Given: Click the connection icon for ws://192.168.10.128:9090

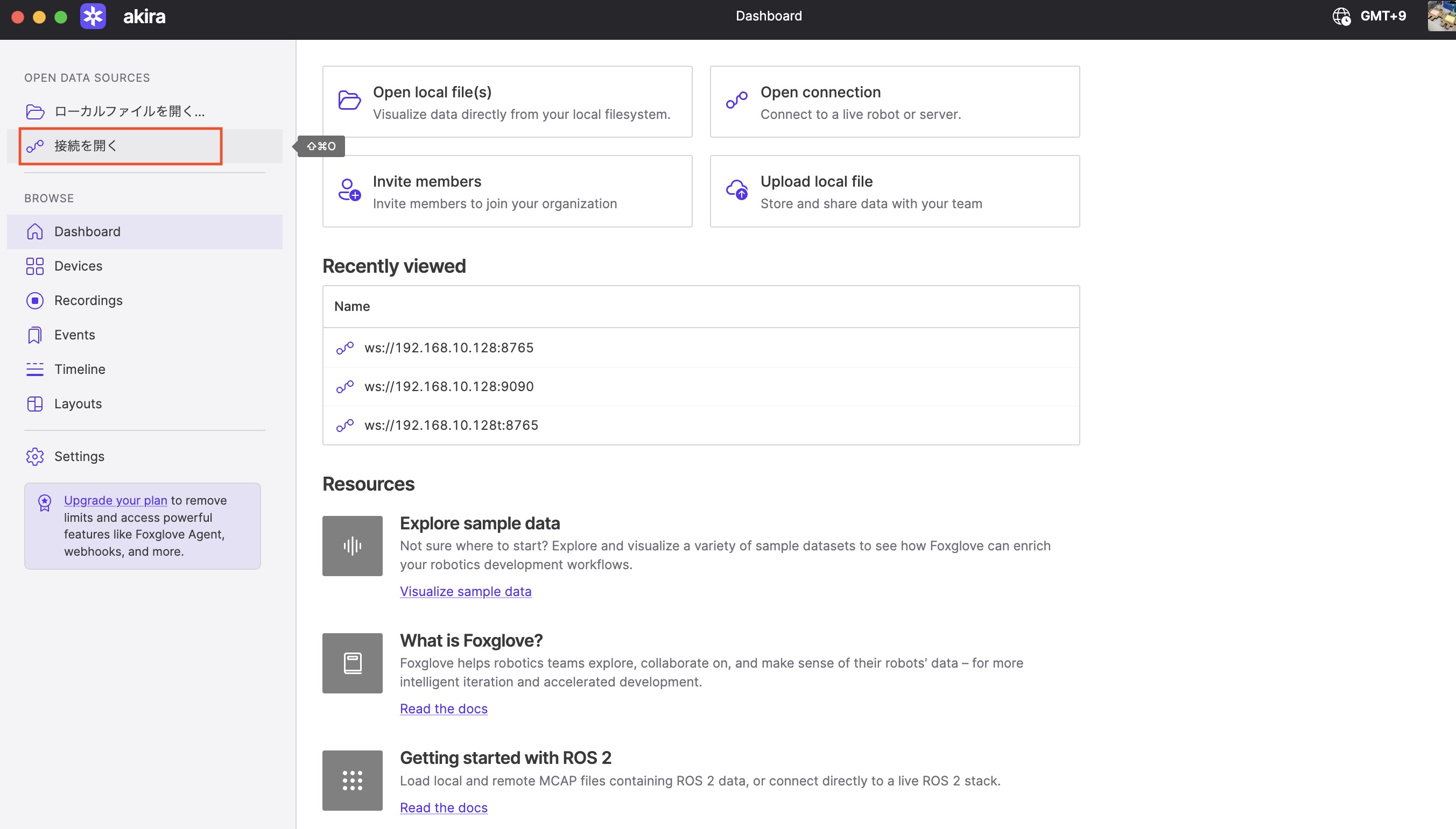Looking at the screenshot, I should (x=345, y=387).
